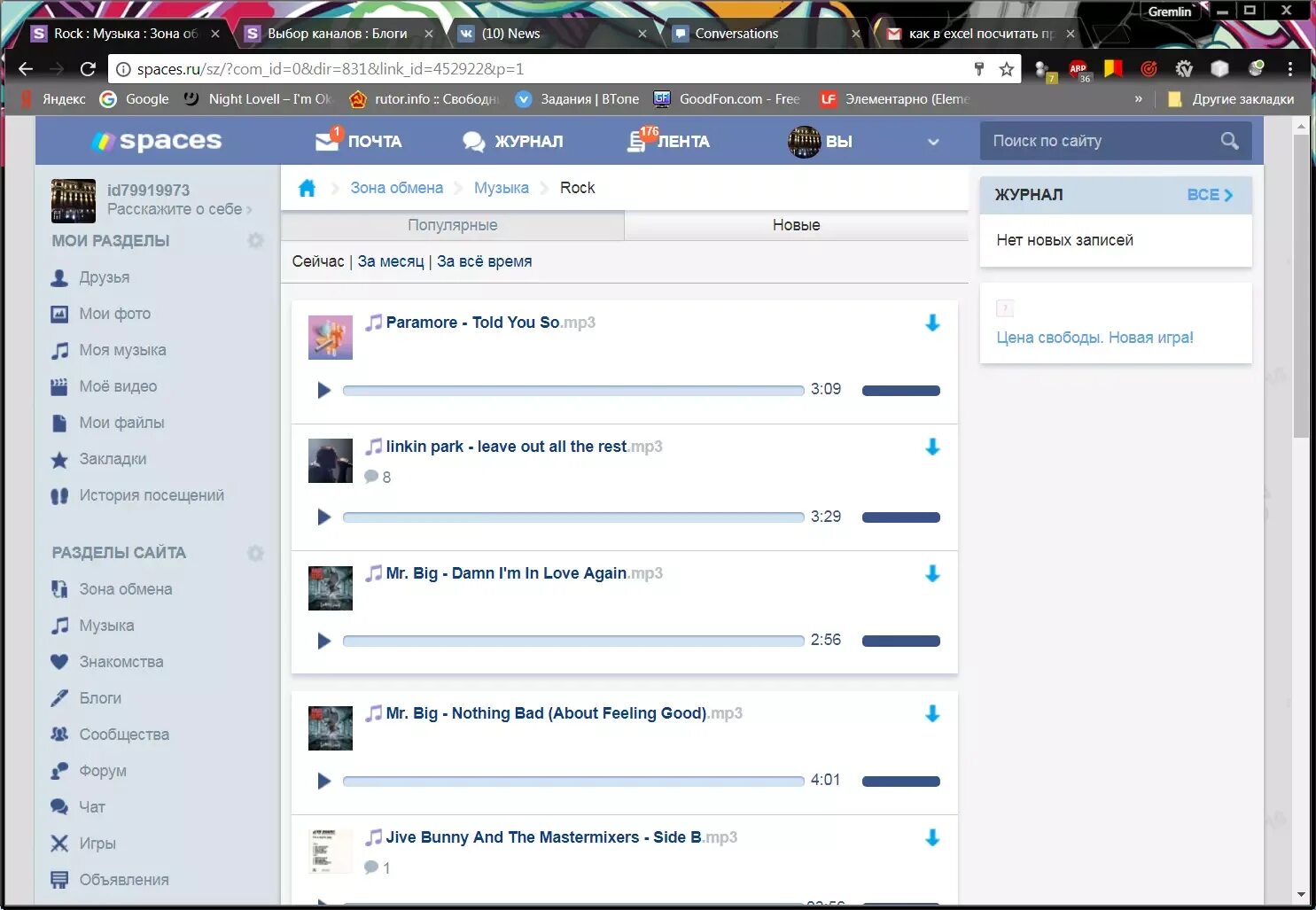
Task: Open Моё видео in sidebar
Action: tap(118, 386)
